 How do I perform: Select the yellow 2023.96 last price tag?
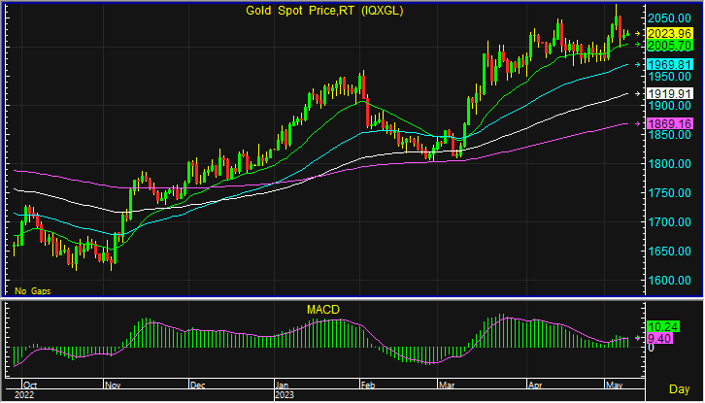pos(670,33)
